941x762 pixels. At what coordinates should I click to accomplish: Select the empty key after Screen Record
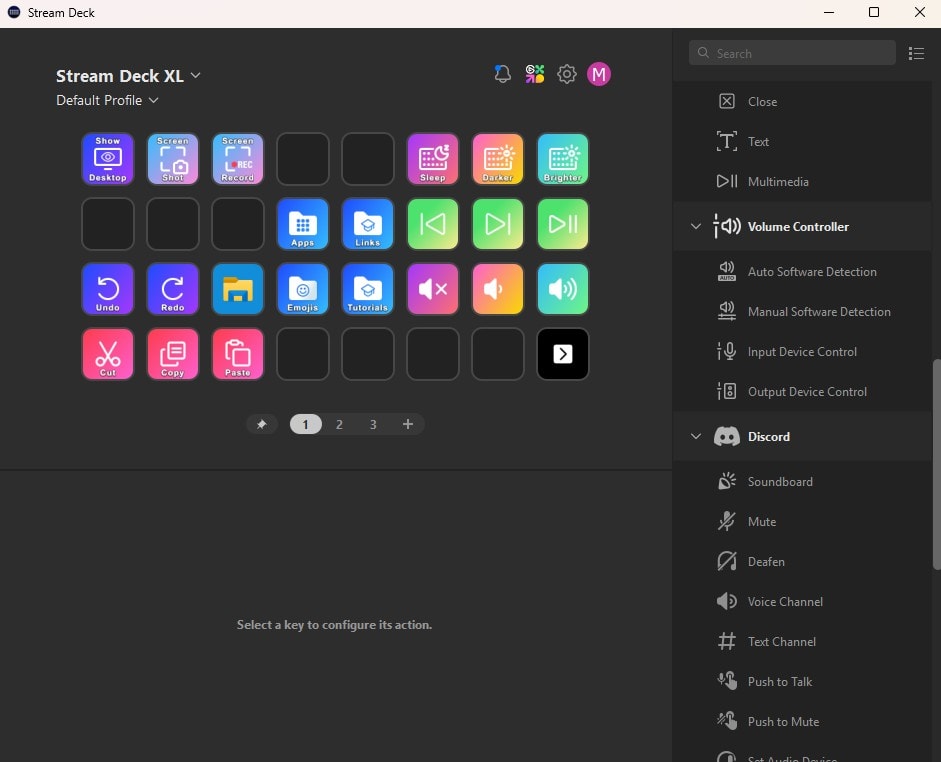[303, 159]
